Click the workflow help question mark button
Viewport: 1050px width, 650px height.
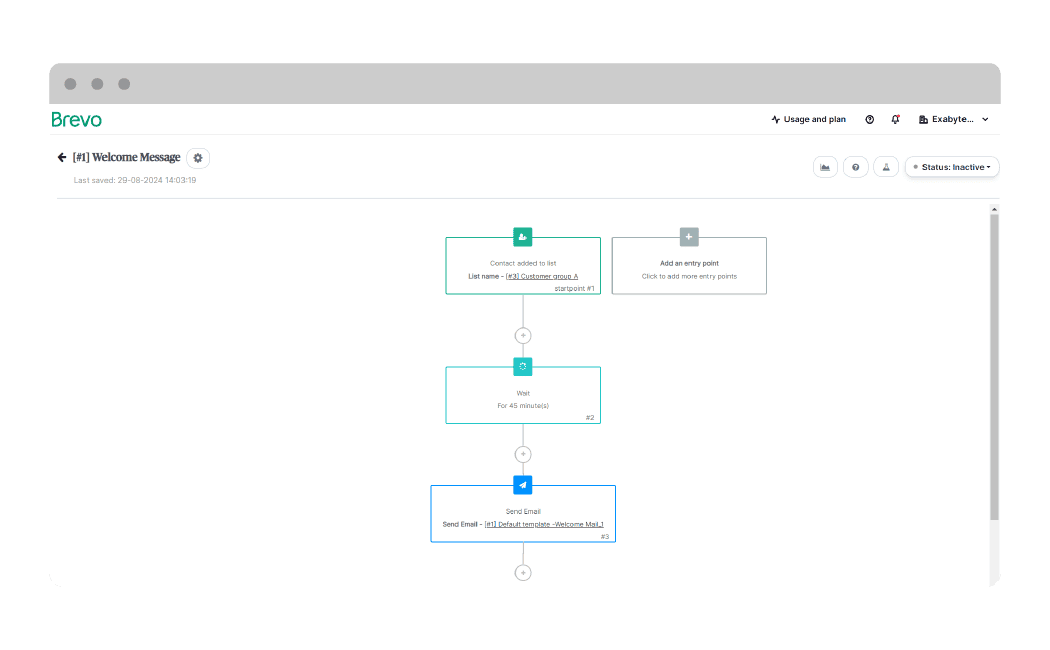tap(855, 167)
